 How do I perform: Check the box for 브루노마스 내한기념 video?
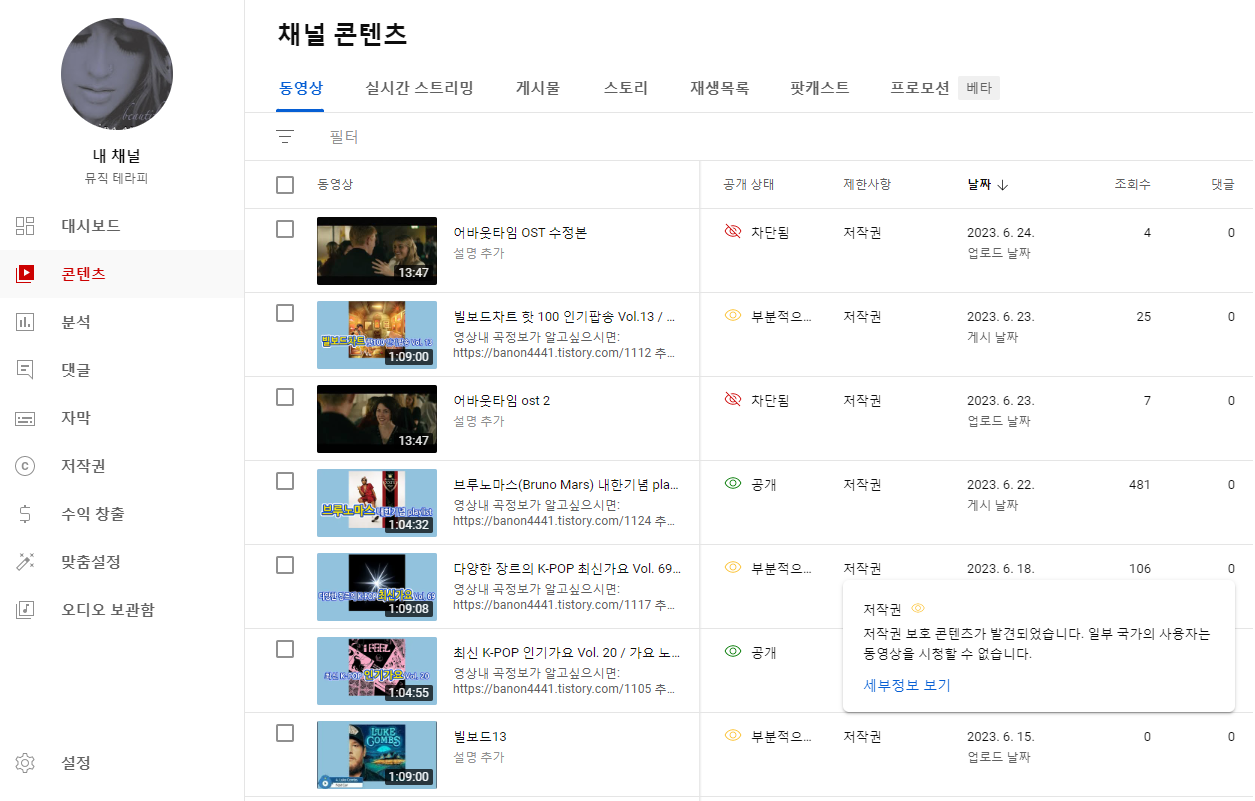(285, 481)
